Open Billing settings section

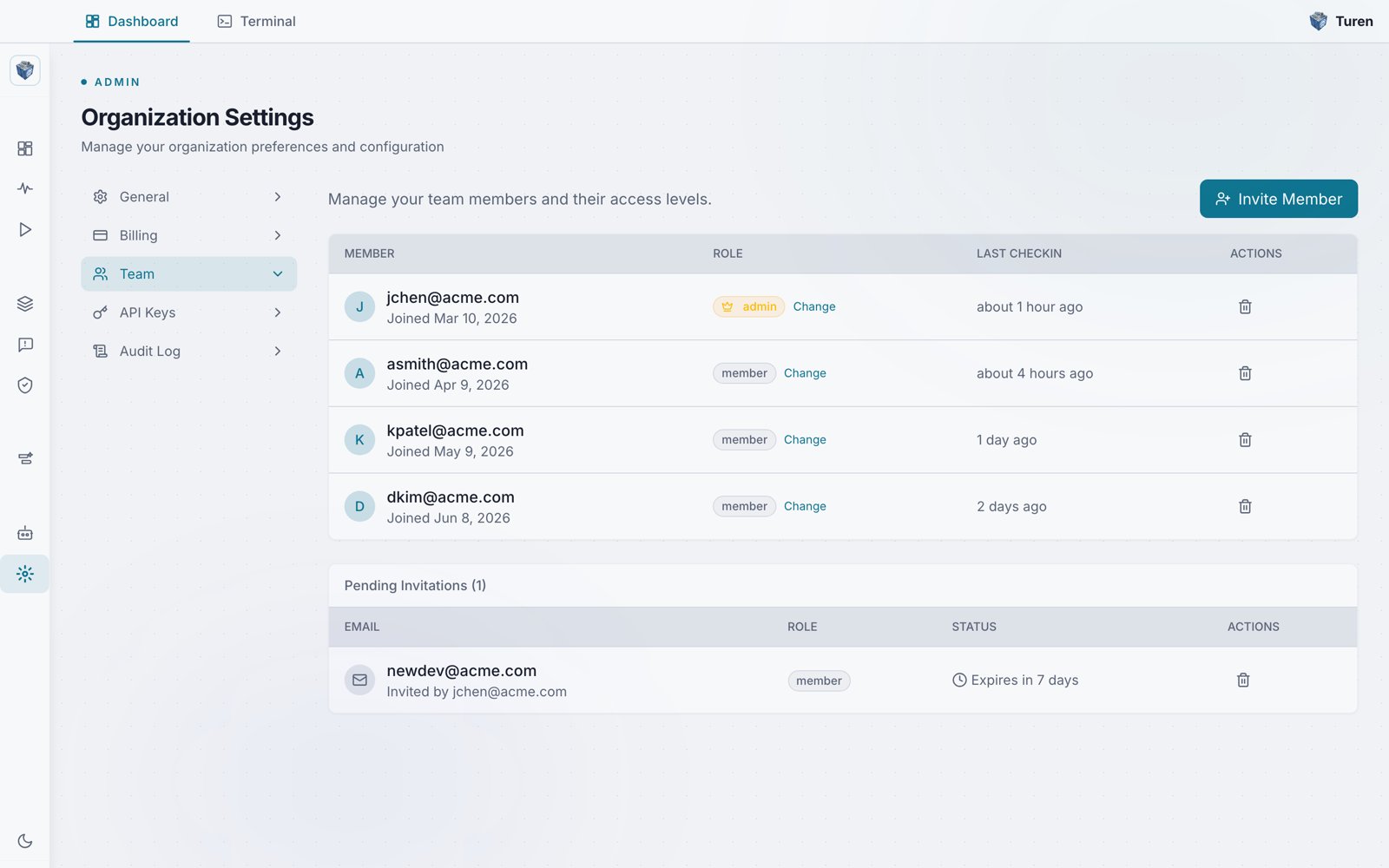point(188,235)
